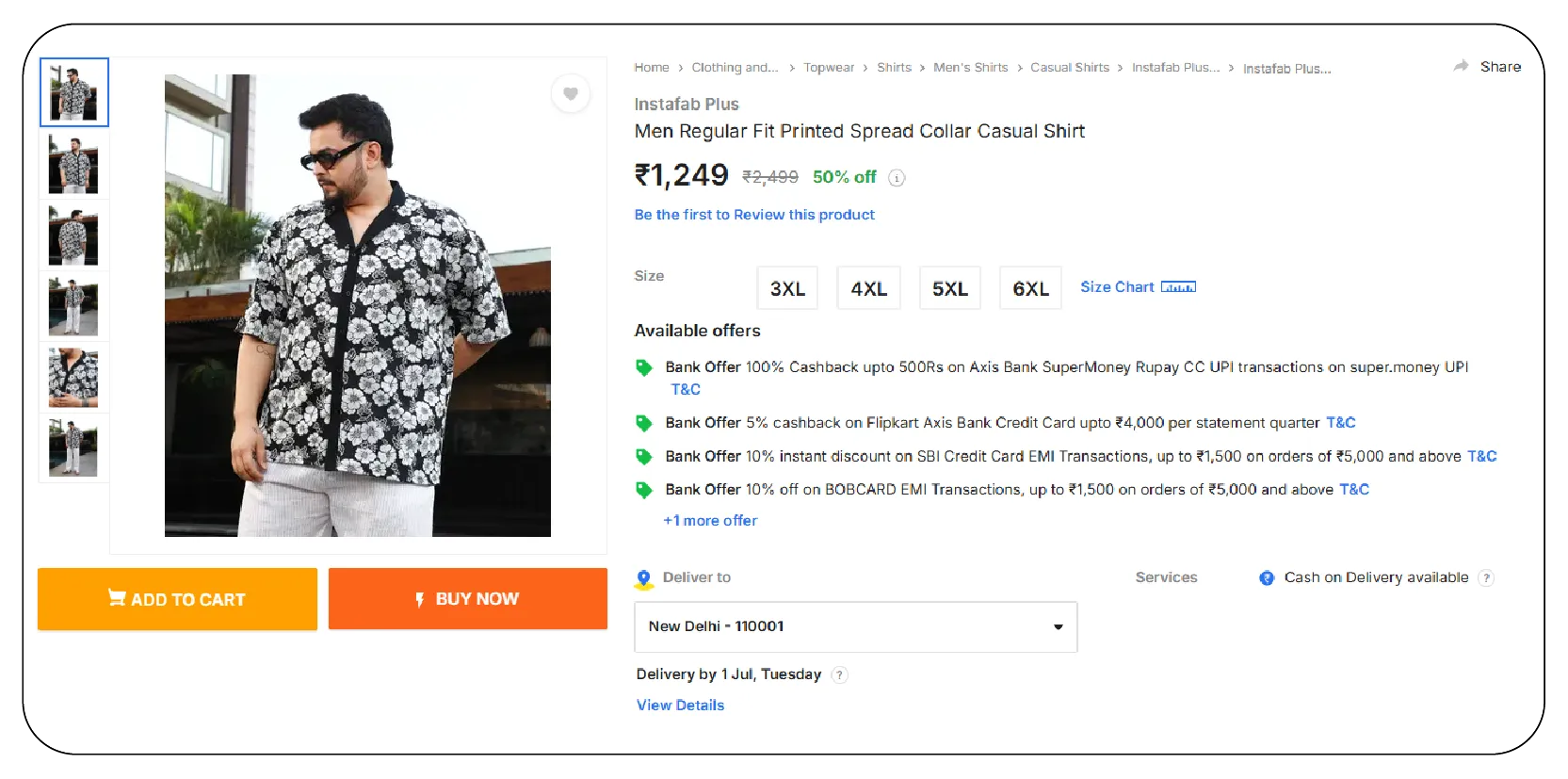This screenshot has width=1568, height=779.
Task: Add shirt to wishlist with heart icon
Action: point(571,94)
